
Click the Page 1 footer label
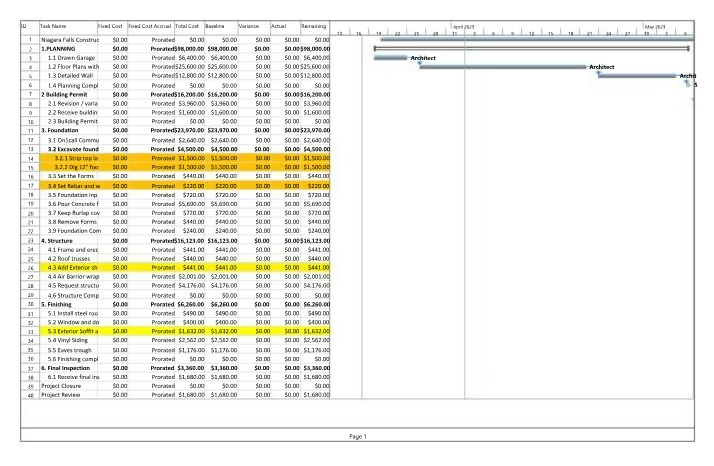pos(358,436)
